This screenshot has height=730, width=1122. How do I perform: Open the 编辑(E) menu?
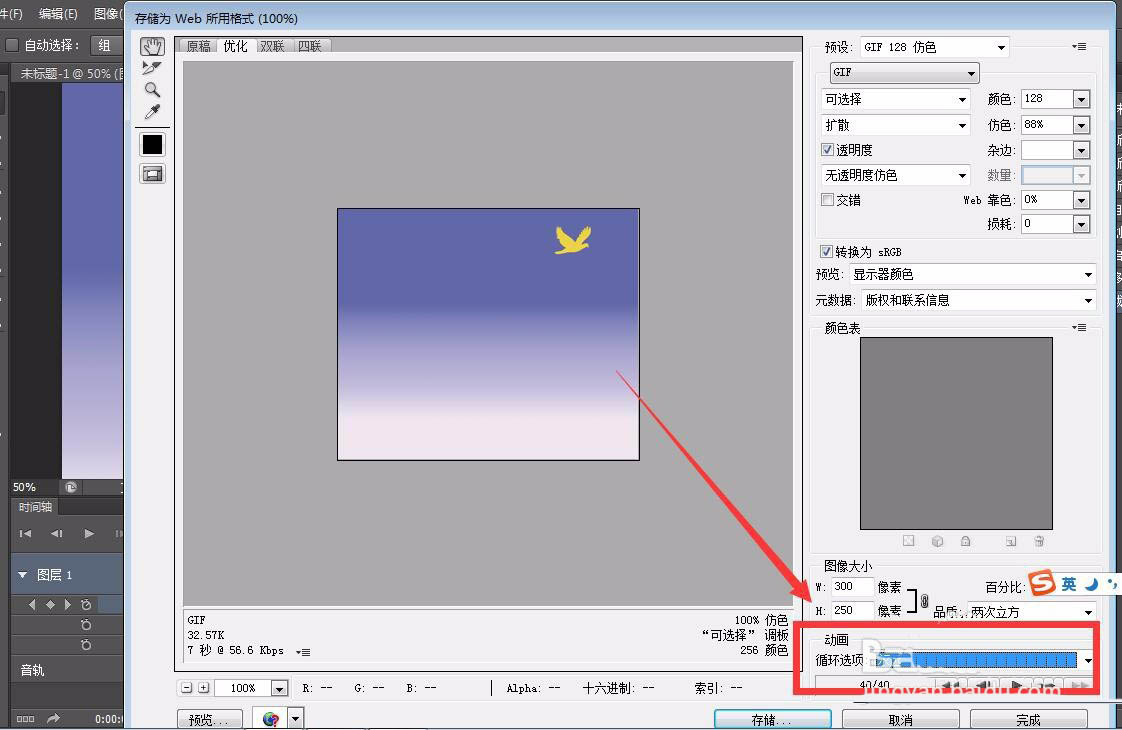tap(58, 14)
